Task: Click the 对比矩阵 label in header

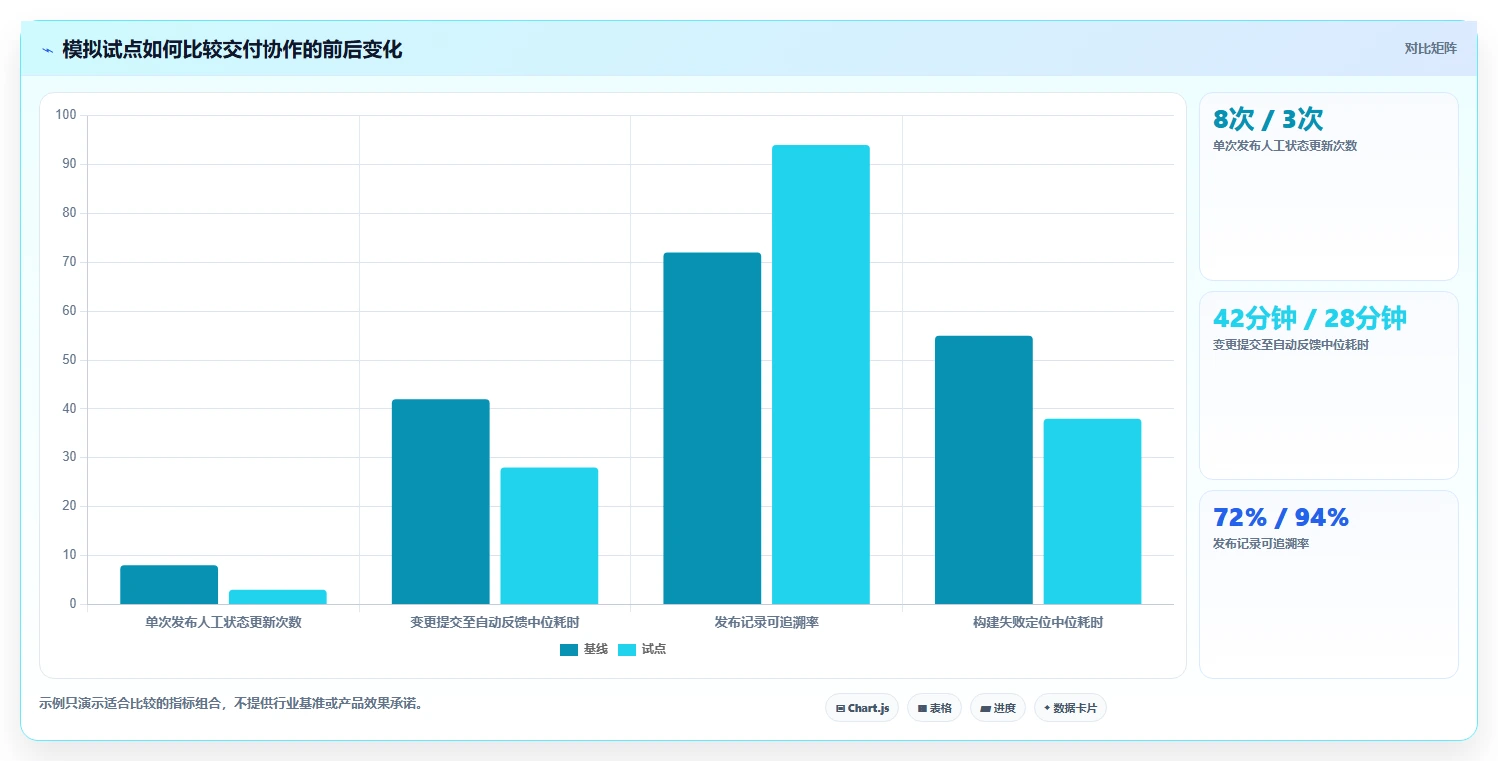Action: click(1431, 49)
